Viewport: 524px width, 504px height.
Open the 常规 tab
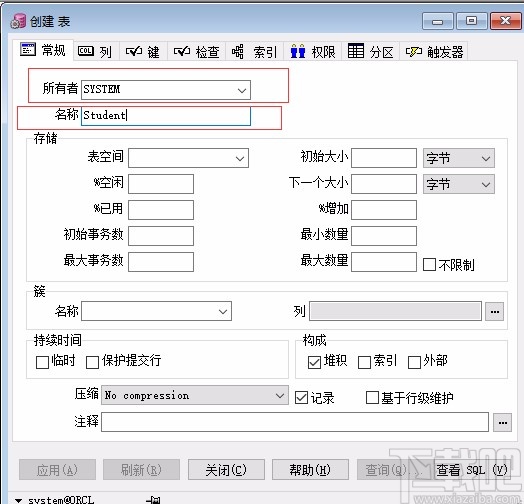pos(43,50)
